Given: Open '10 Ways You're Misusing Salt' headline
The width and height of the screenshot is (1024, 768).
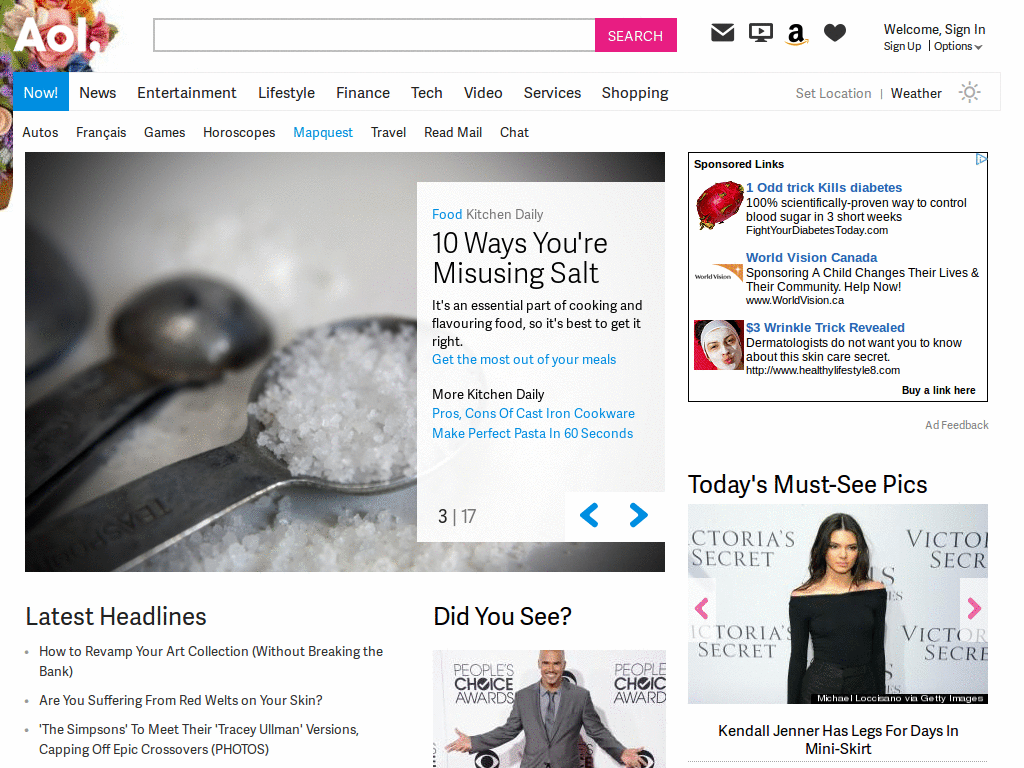Looking at the screenshot, I should pos(520,258).
